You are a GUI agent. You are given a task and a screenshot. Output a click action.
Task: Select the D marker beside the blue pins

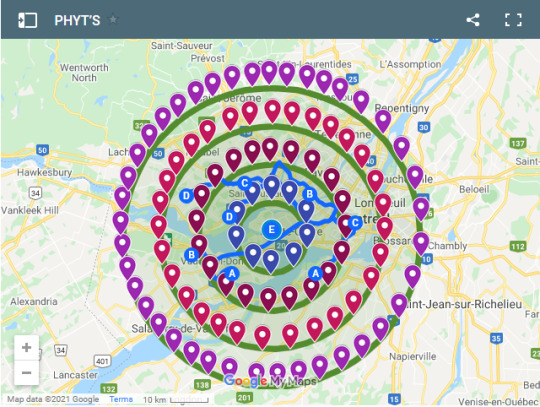pos(229,217)
